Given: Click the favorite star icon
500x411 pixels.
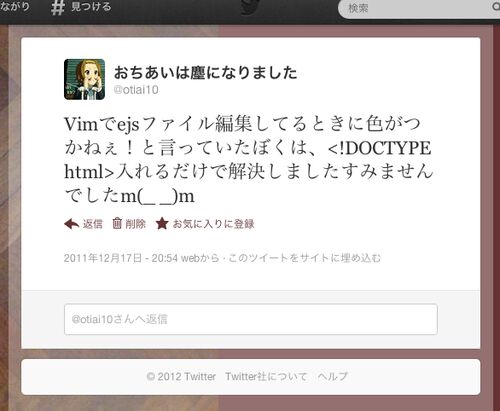Looking at the screenshot, I should (162, 224).
